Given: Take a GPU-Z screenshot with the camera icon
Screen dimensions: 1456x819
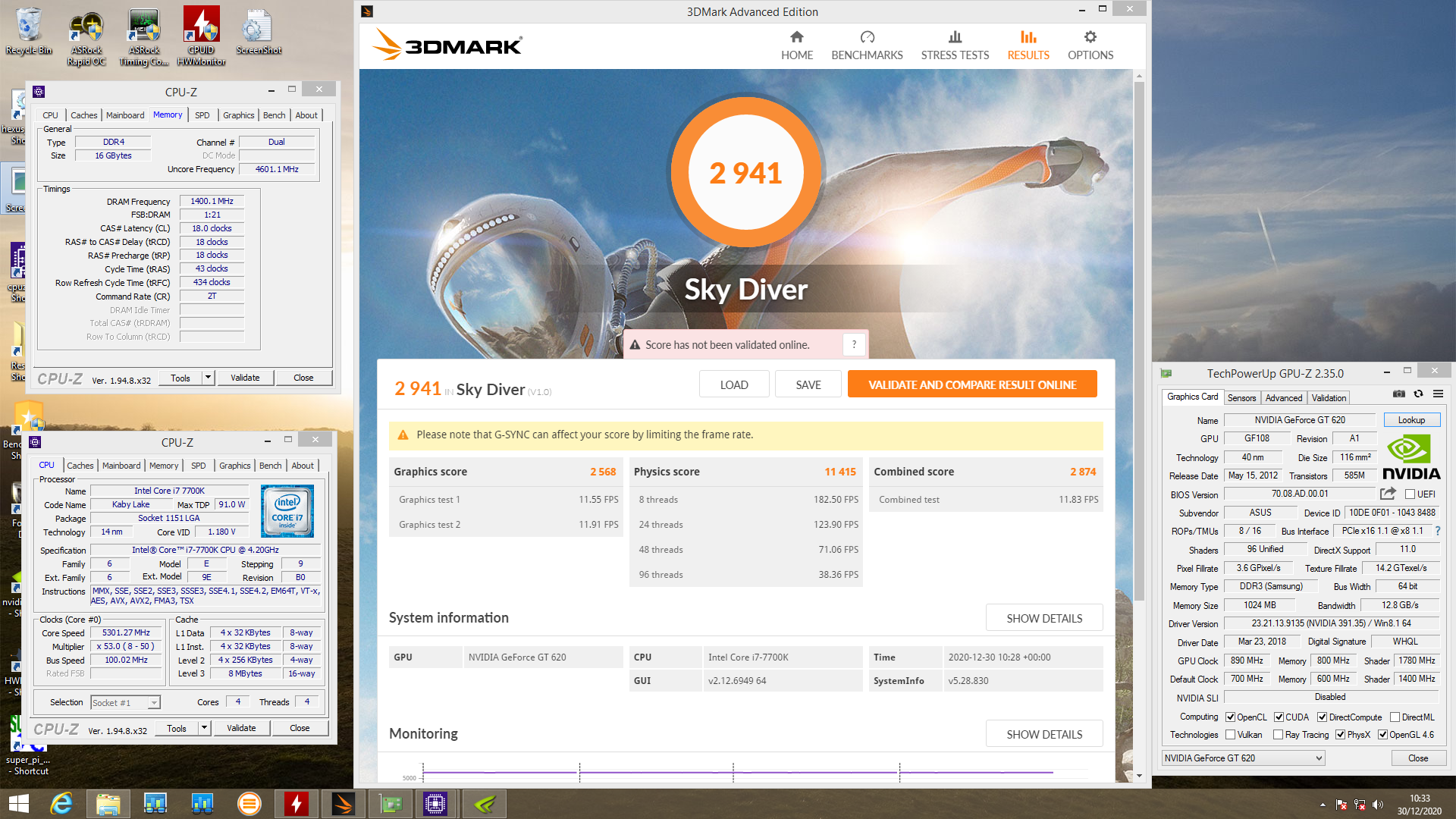Looking at the screenshot, I should click(1399, 394).
